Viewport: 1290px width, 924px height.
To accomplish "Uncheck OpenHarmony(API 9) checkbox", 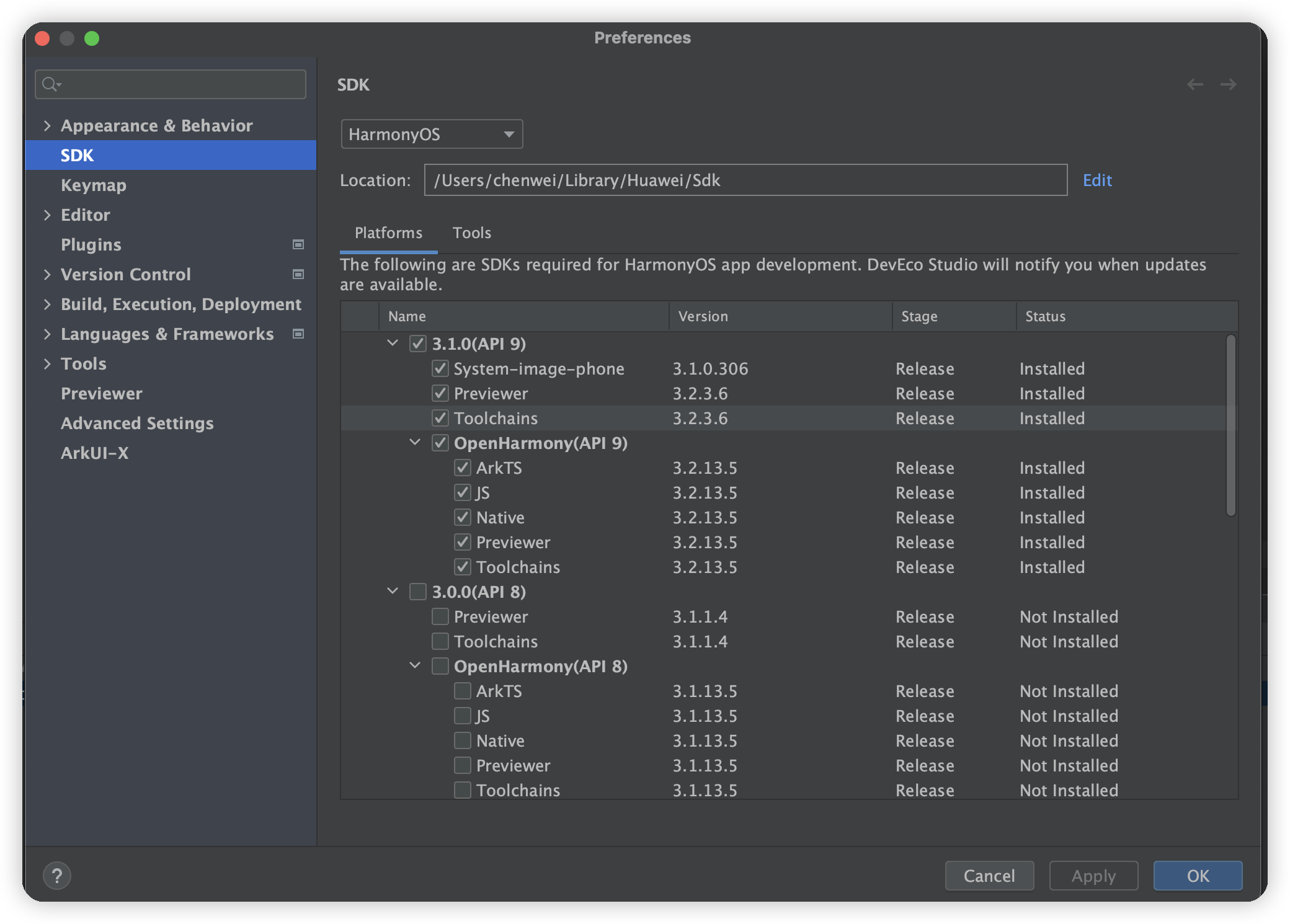I will (x=440, y=443).
